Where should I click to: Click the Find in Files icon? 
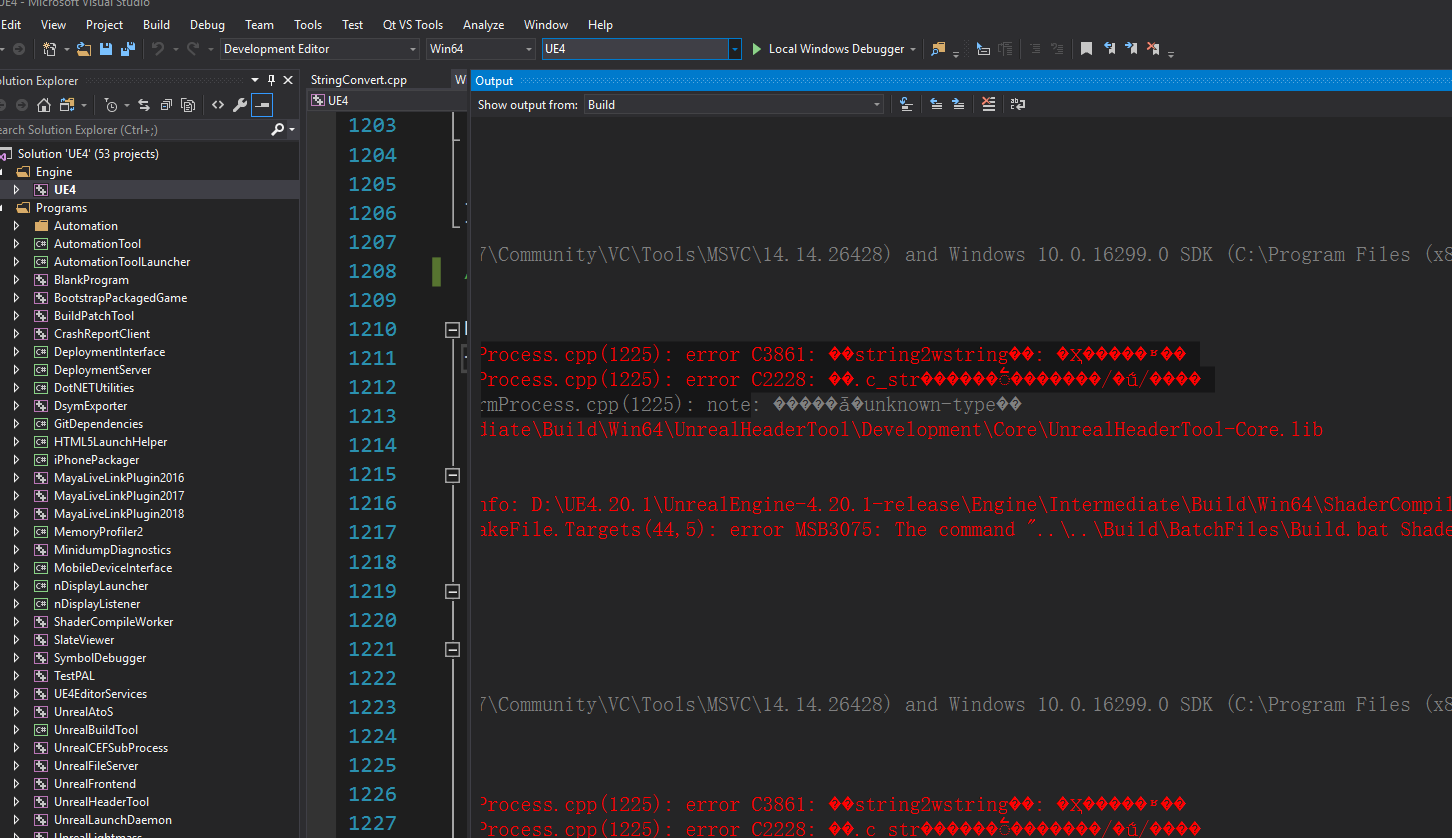point(938,48)
